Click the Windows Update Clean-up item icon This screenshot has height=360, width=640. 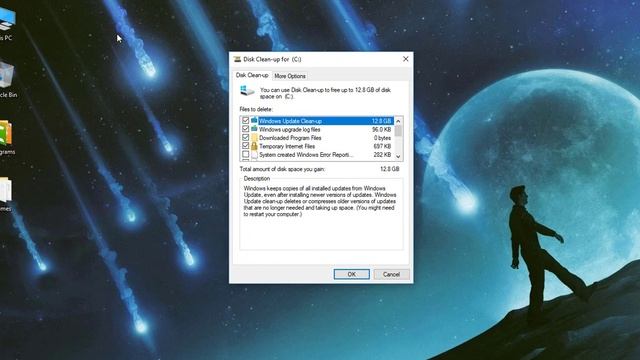coord(254,120)
